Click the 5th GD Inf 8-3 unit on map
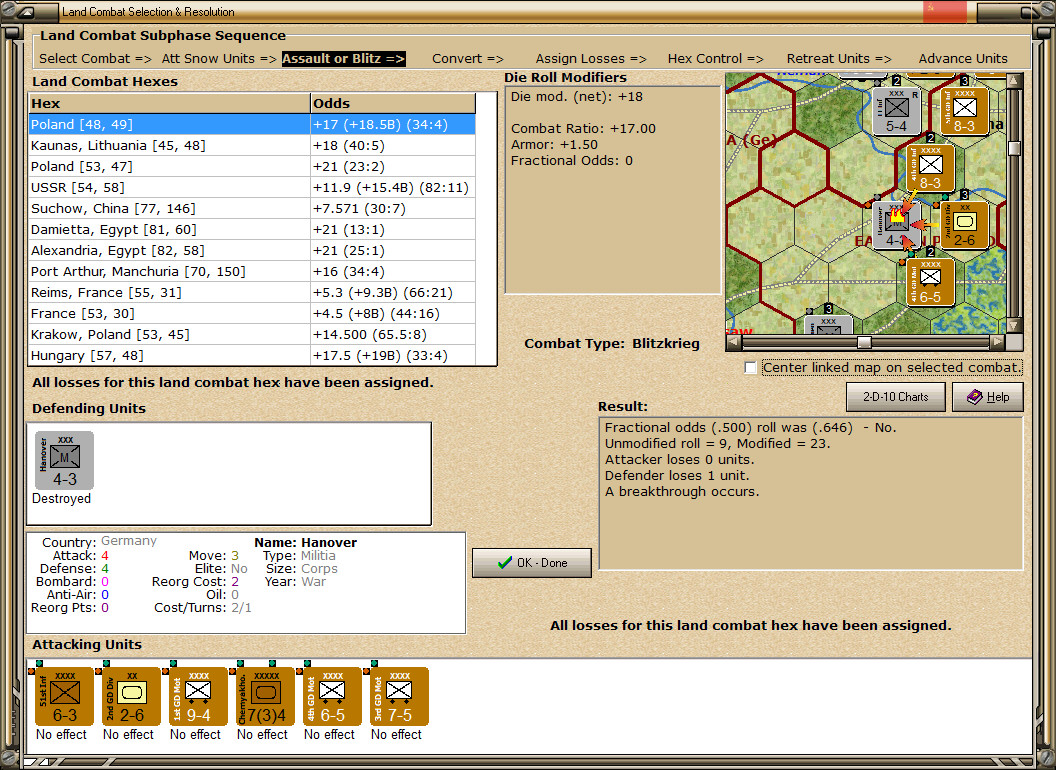This screenshot has width=1056, height=770. [964, 111]
